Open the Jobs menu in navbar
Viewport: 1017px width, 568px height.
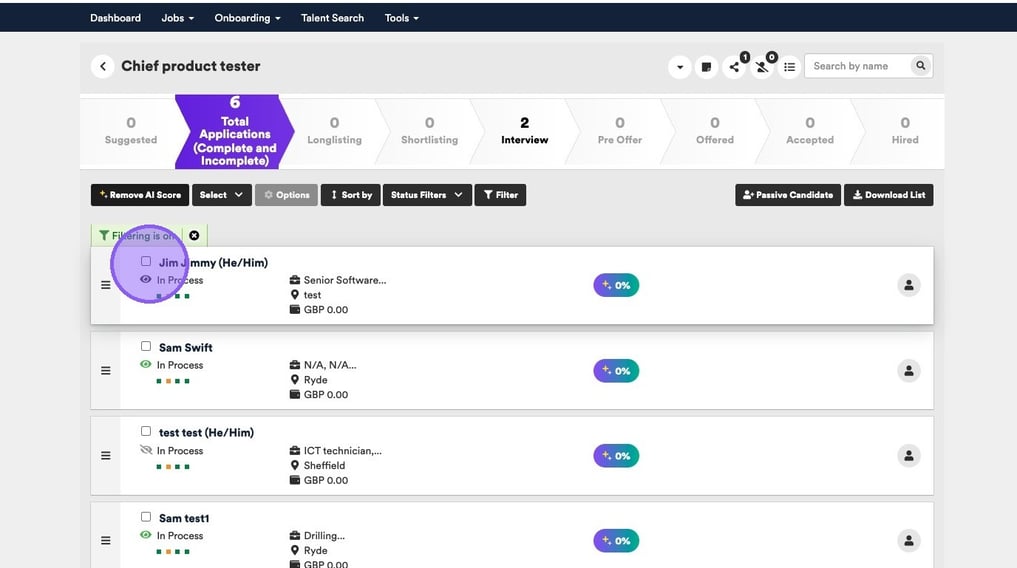[x=177, y=18]
